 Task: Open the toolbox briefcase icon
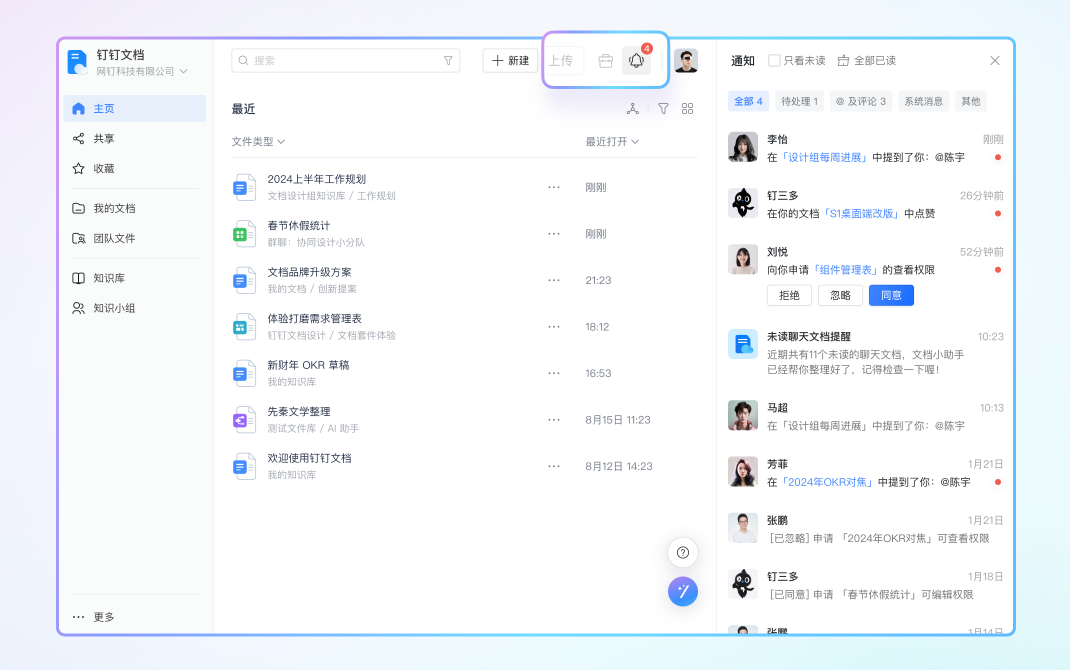(x=605, y=61)
